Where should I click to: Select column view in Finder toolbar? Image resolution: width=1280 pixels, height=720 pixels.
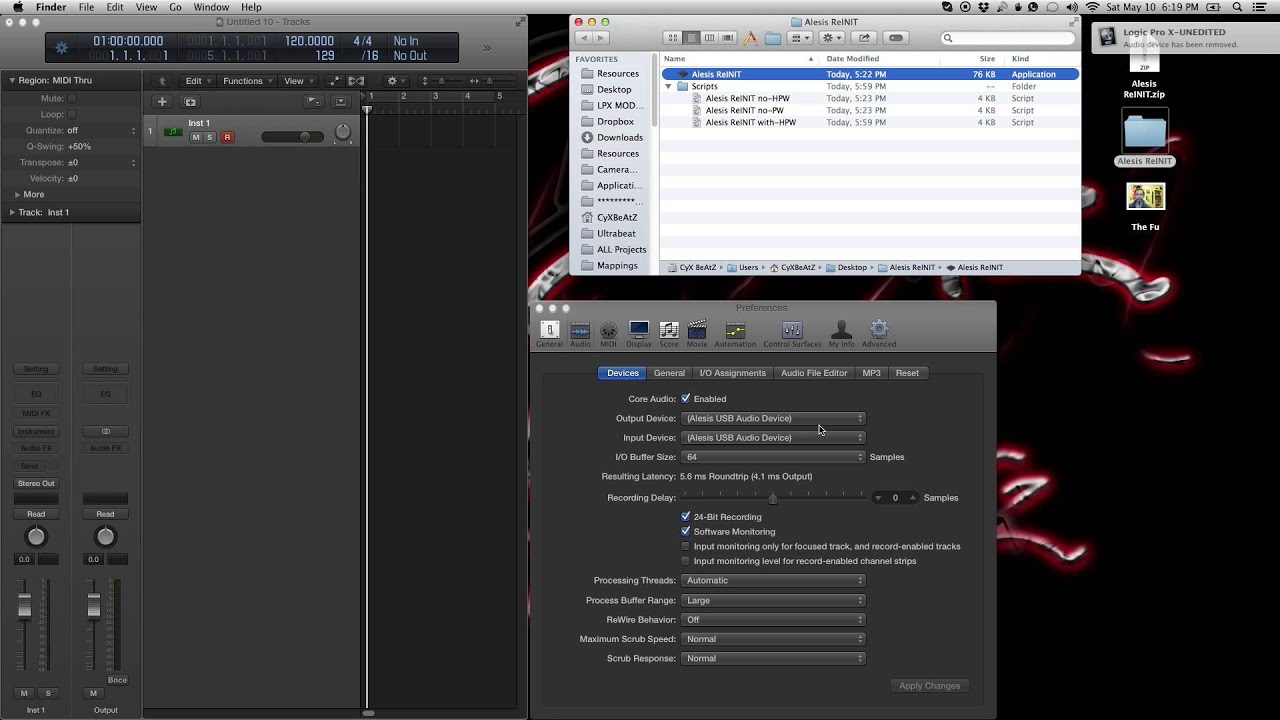[709, 38]
